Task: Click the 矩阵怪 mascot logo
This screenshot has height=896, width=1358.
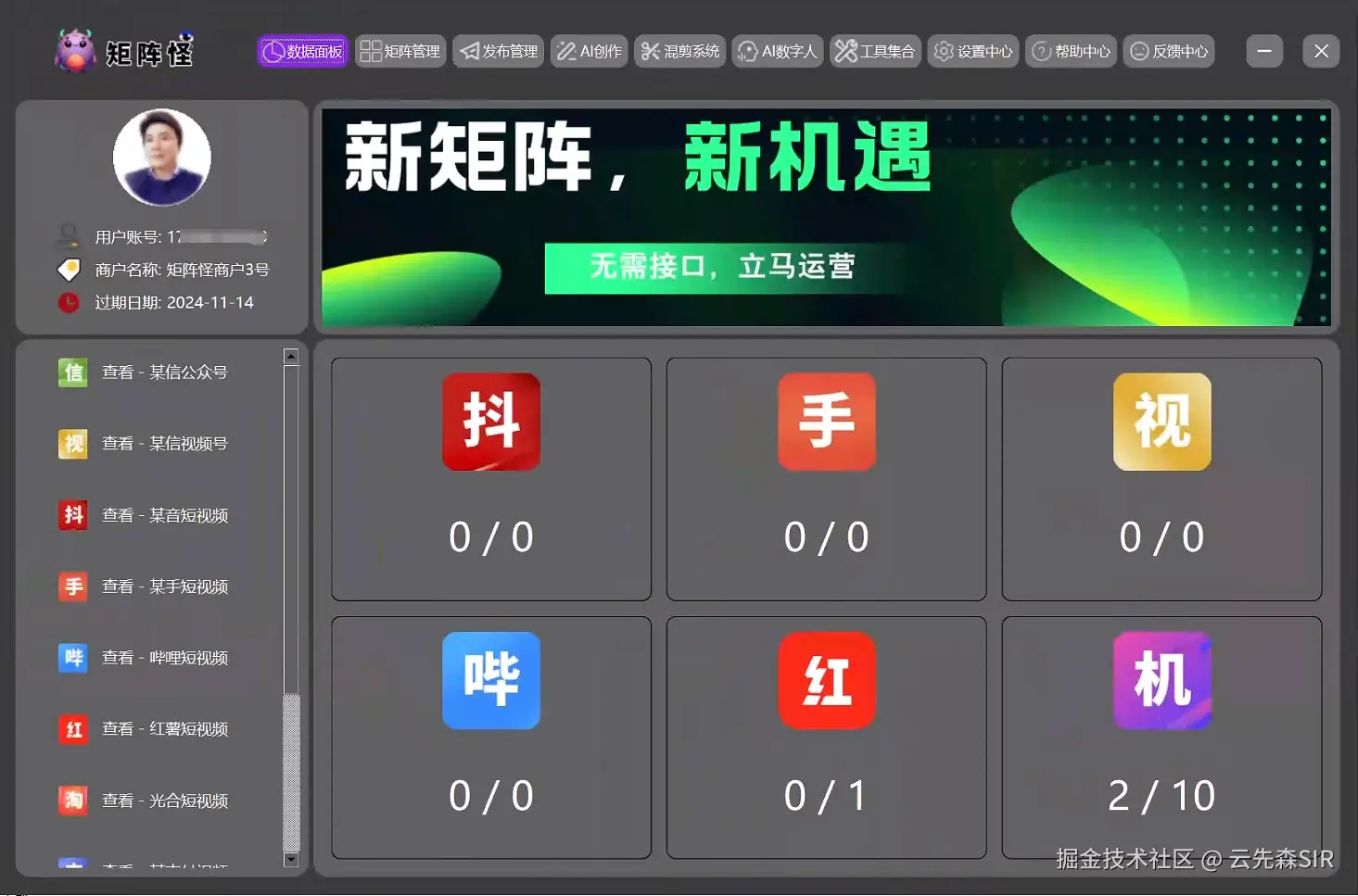Action: click(75, 51)
